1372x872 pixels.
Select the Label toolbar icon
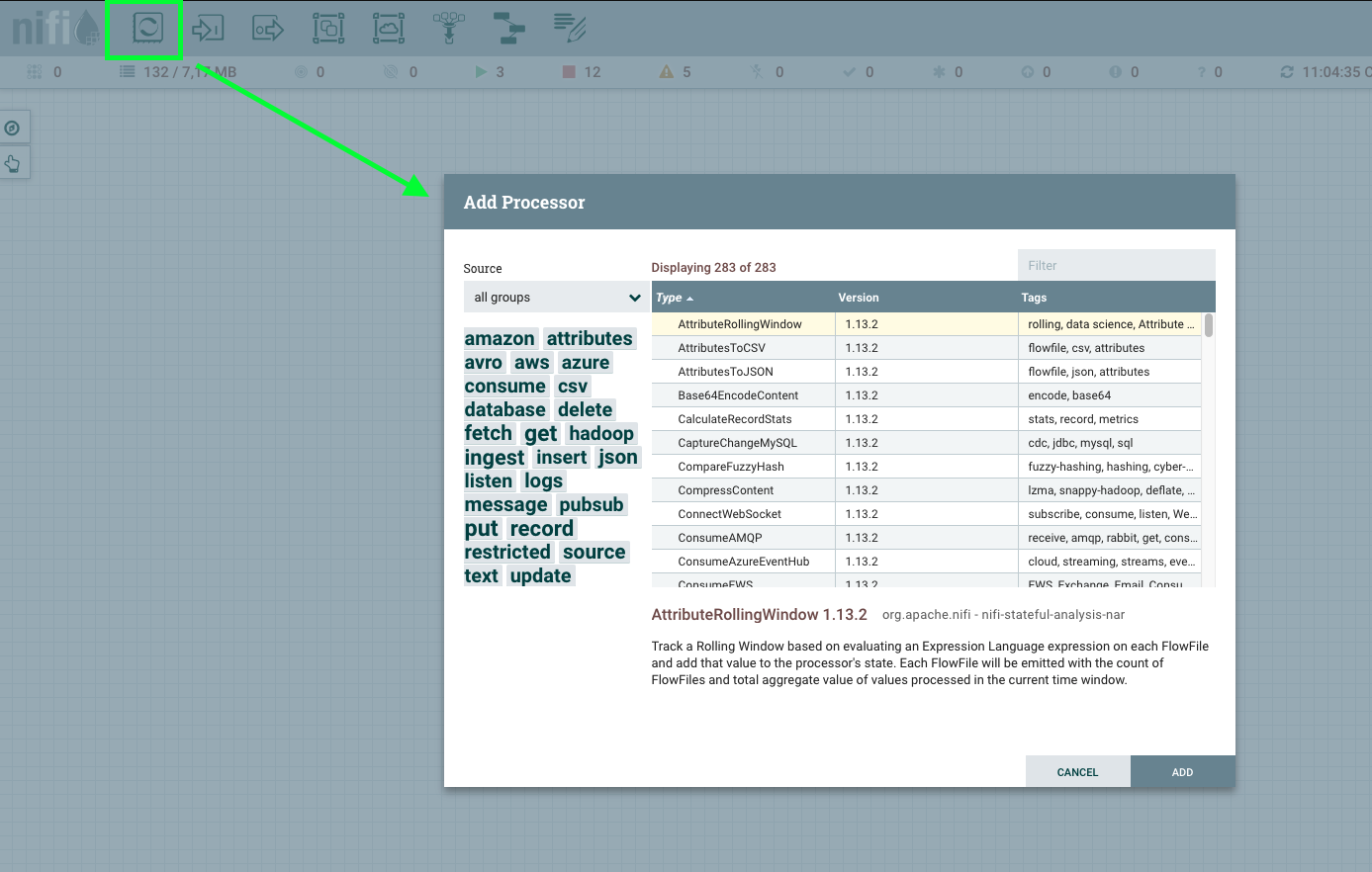click(x=570, y=29)
